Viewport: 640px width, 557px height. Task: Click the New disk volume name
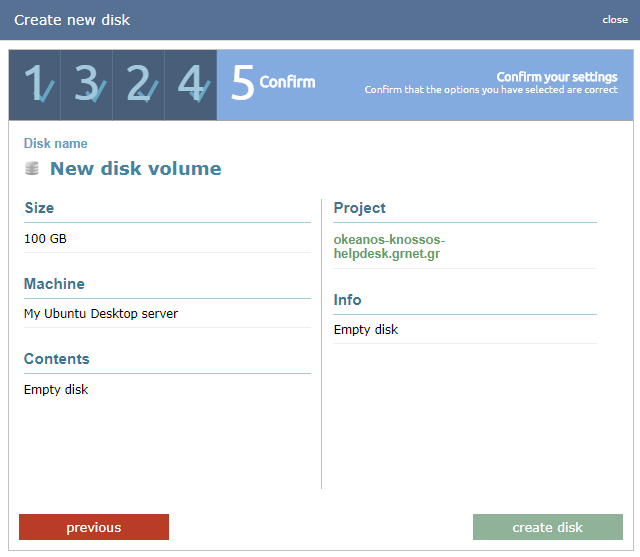click(x=135, y=169)
